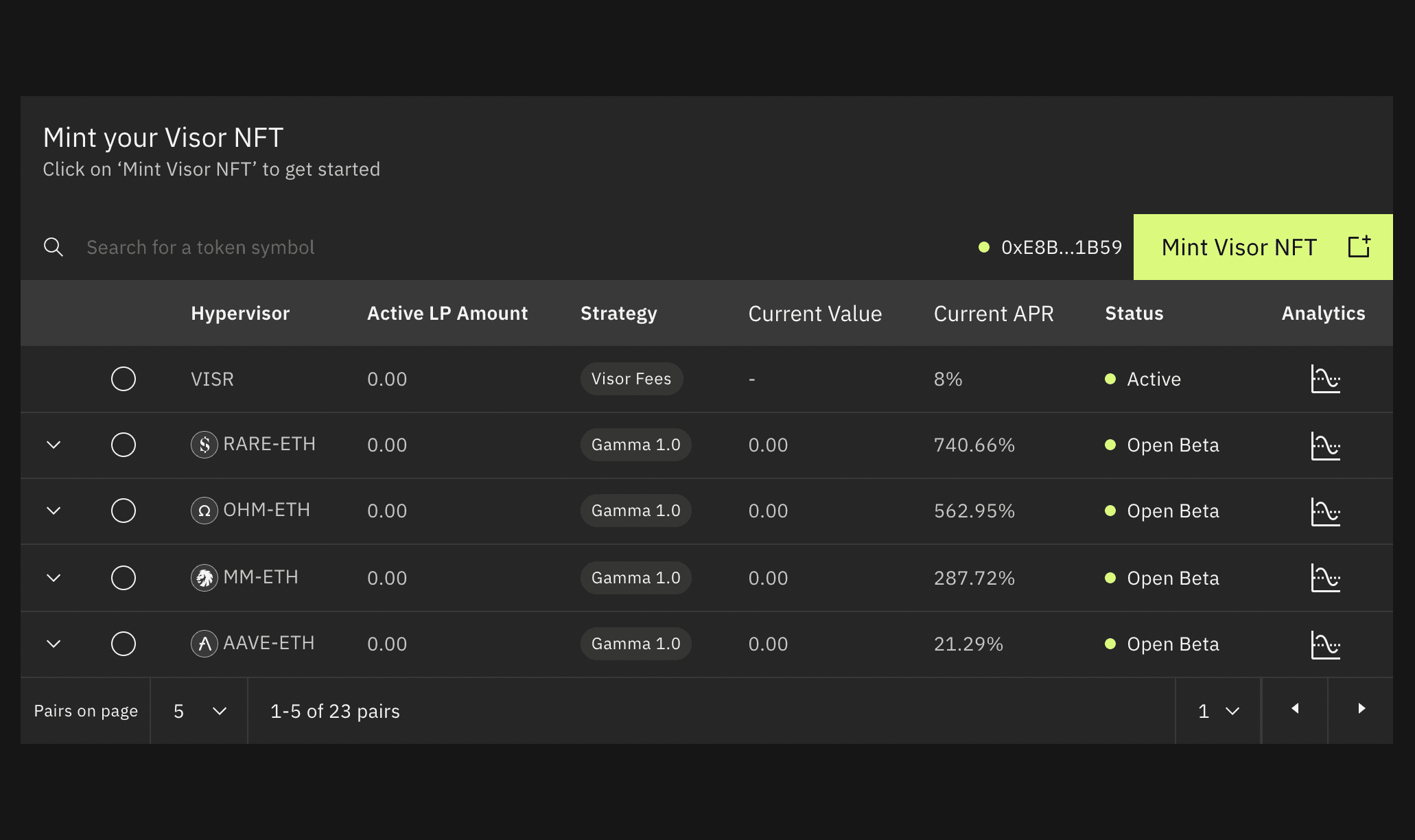This screenshot has width=1415, height=840.
Task: Select the RARE-ETH radio button
Action: click(124, 445)
